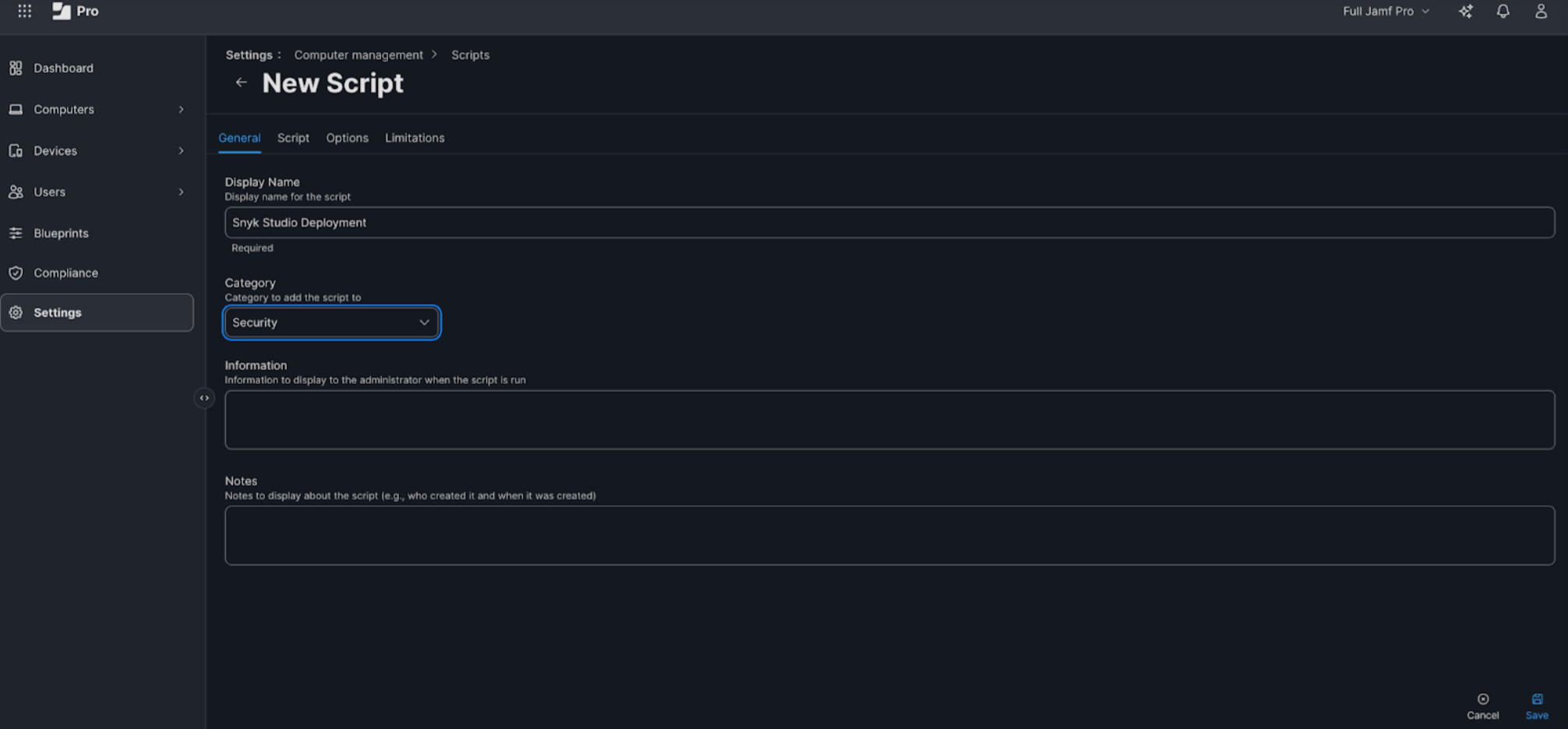Open Blueprints in the sidebar
This screenshot has width=1568, height=729.
click(61, 234)
